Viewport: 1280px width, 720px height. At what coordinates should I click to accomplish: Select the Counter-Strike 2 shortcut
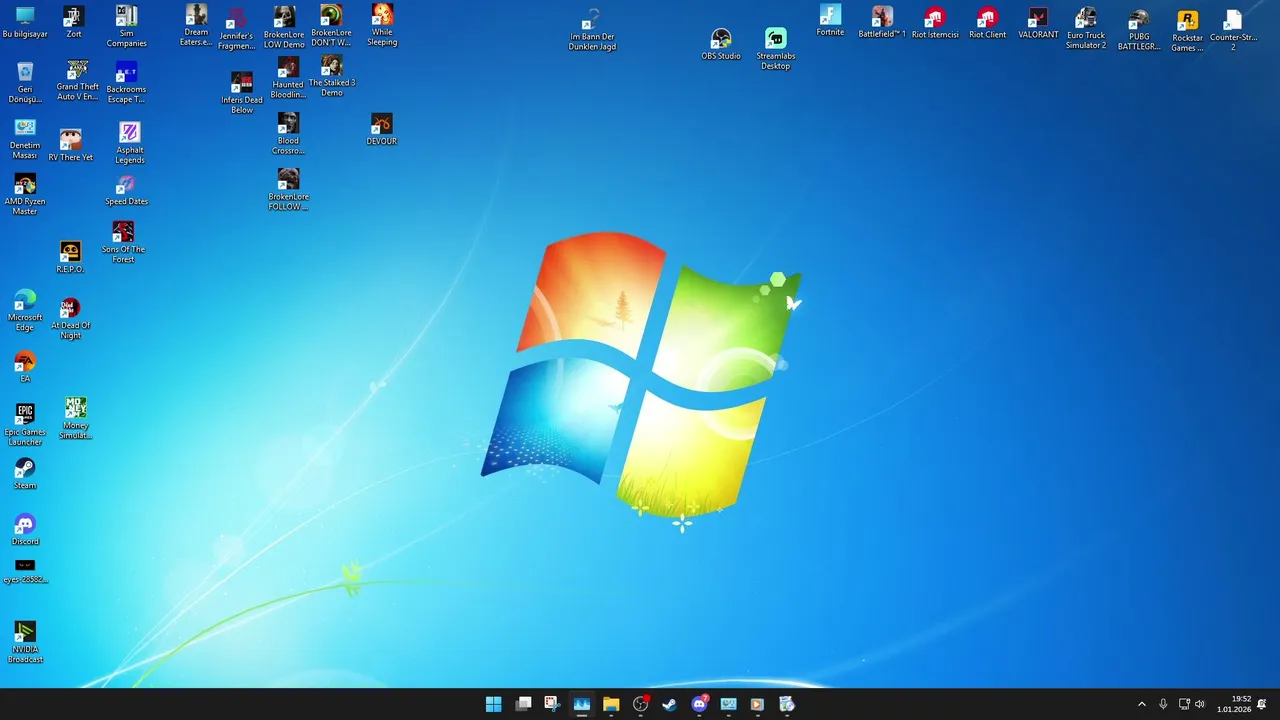coord(1233,30)
